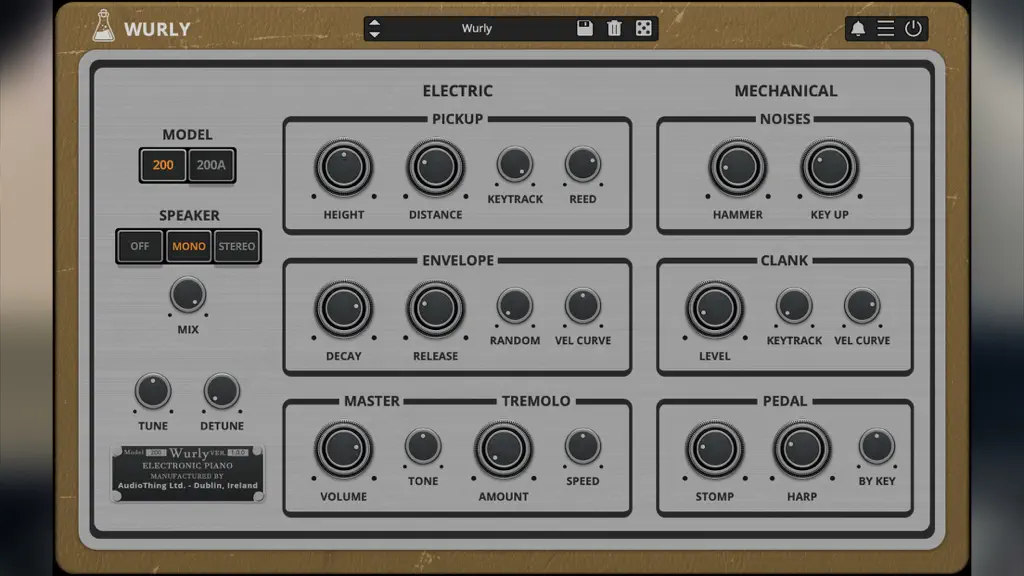Open the hamburger menu icon

(886, 28)
